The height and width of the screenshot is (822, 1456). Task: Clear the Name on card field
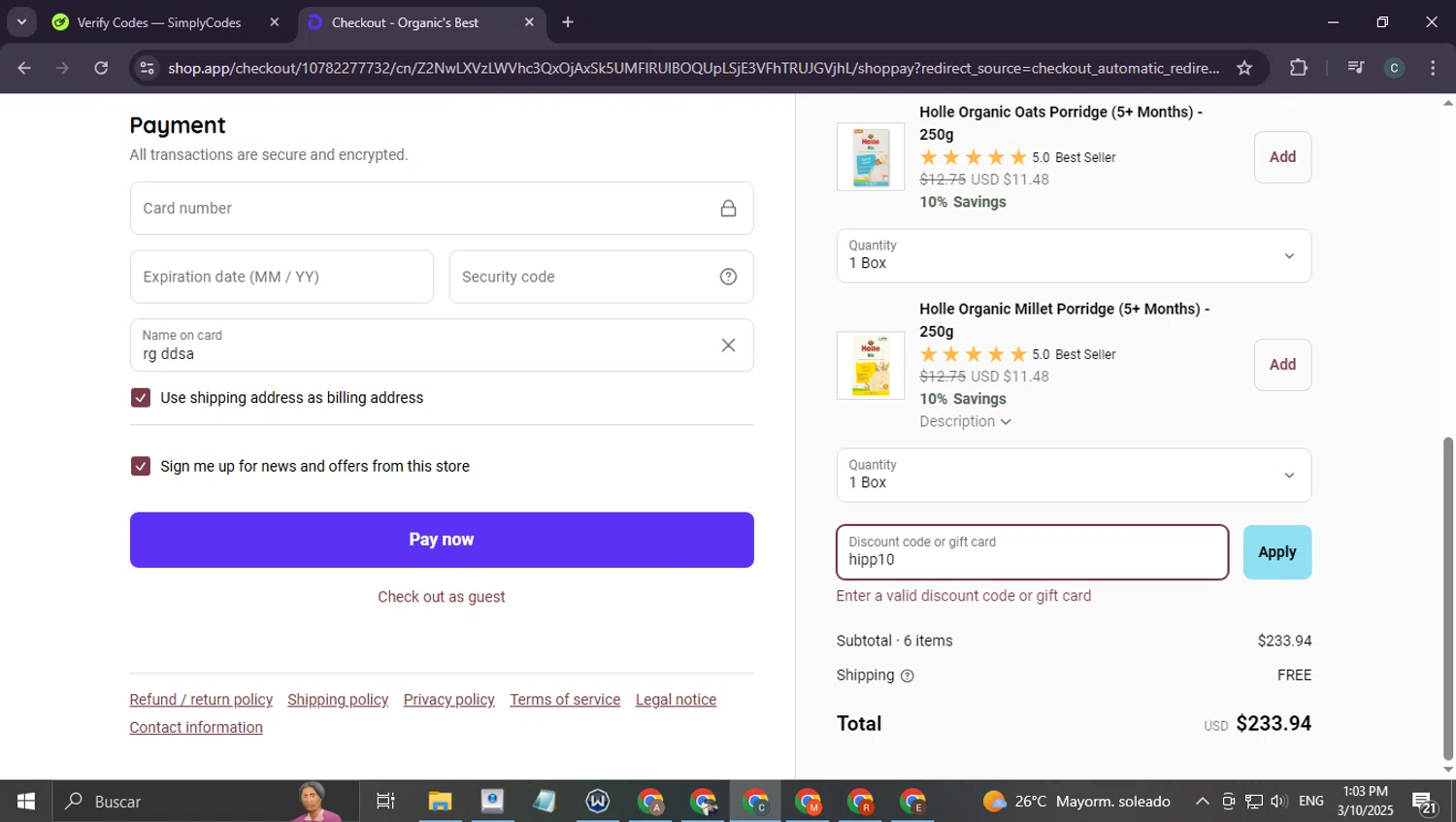(x=728, y=345)
